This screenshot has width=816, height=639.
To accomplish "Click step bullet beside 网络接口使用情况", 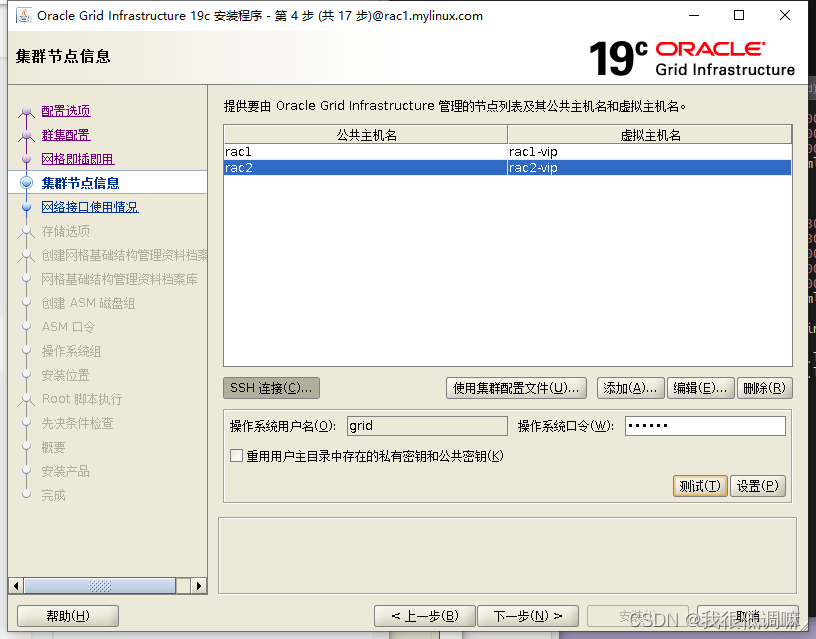I will click(26, 207).
